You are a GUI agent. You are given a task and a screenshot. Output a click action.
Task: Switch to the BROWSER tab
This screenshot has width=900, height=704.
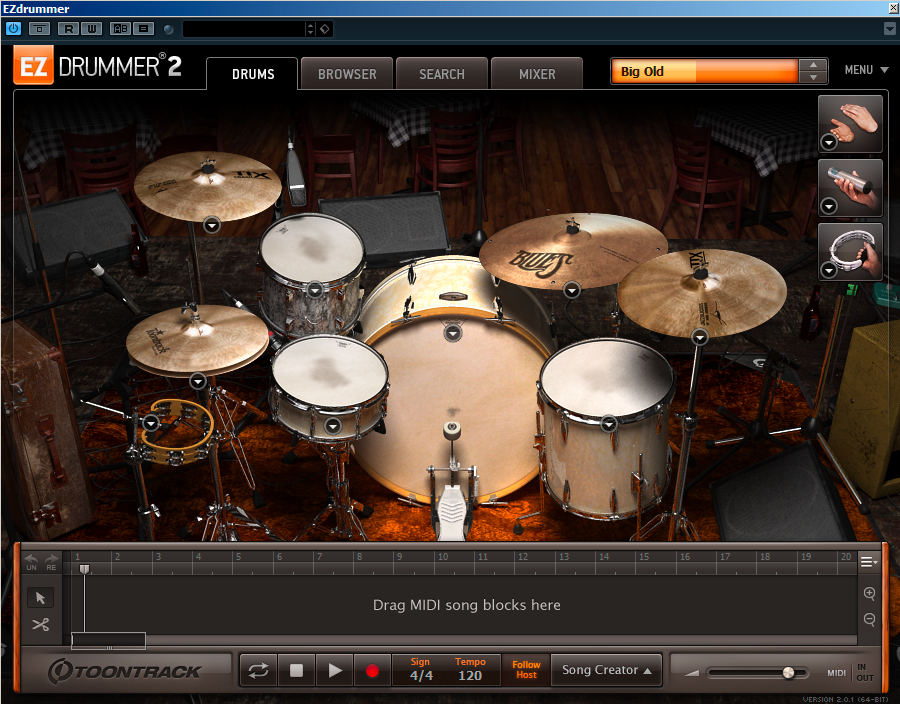point(347,74)
